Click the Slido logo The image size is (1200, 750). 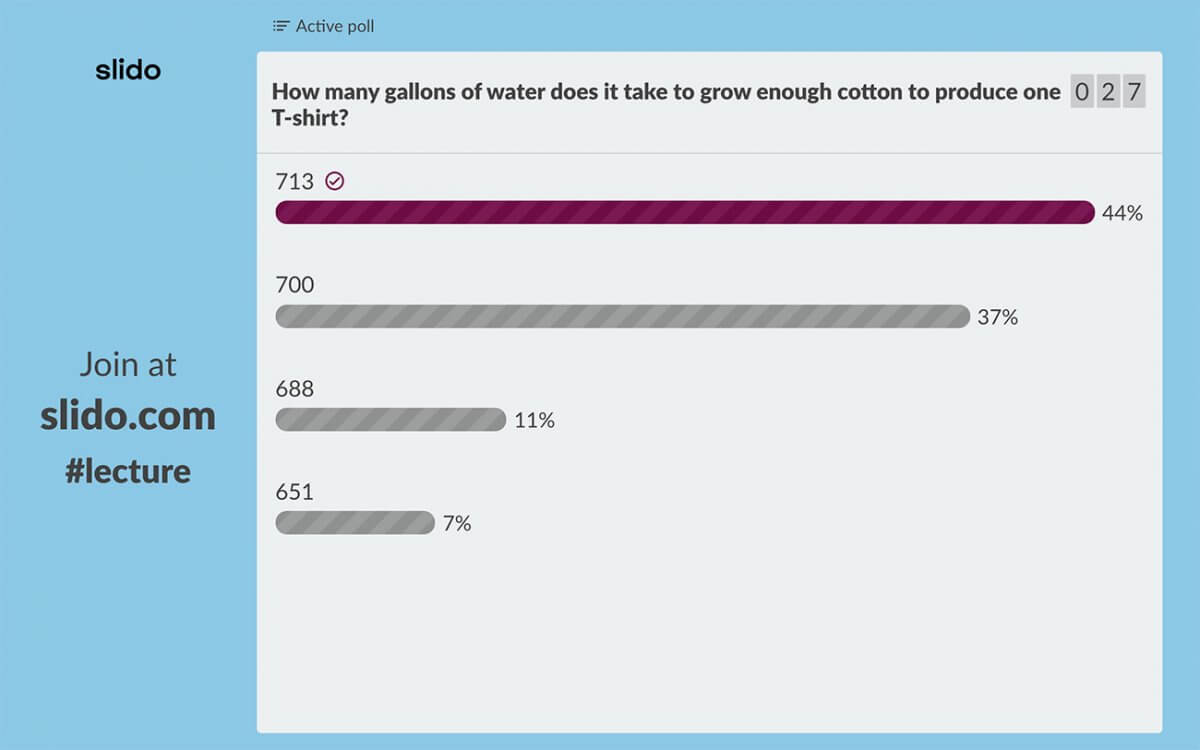click(x=128, y=69)
